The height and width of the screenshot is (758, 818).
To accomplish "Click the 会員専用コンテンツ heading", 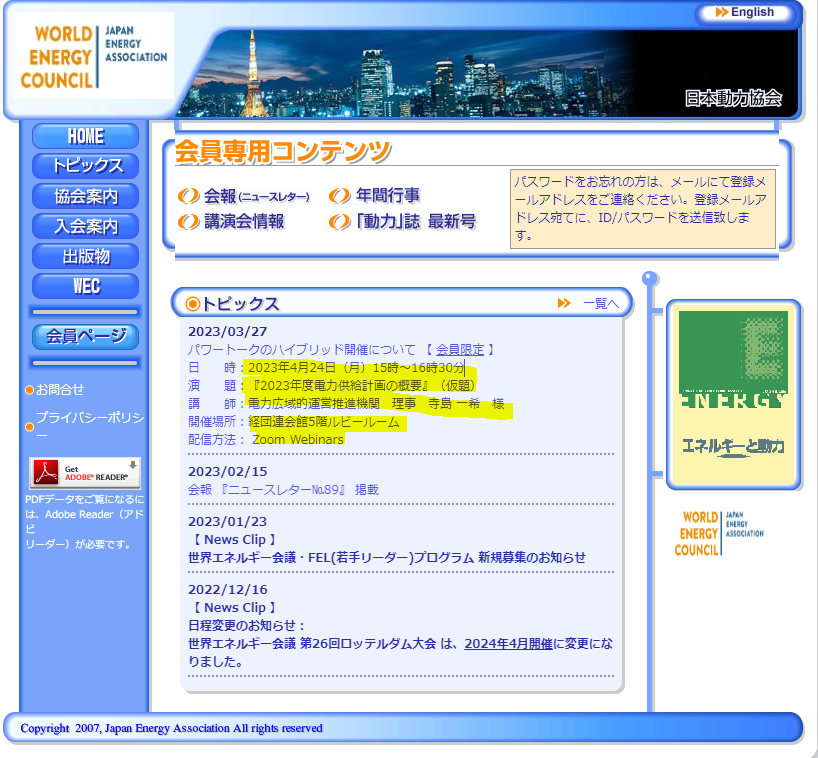I will click(x=282, y=152).
